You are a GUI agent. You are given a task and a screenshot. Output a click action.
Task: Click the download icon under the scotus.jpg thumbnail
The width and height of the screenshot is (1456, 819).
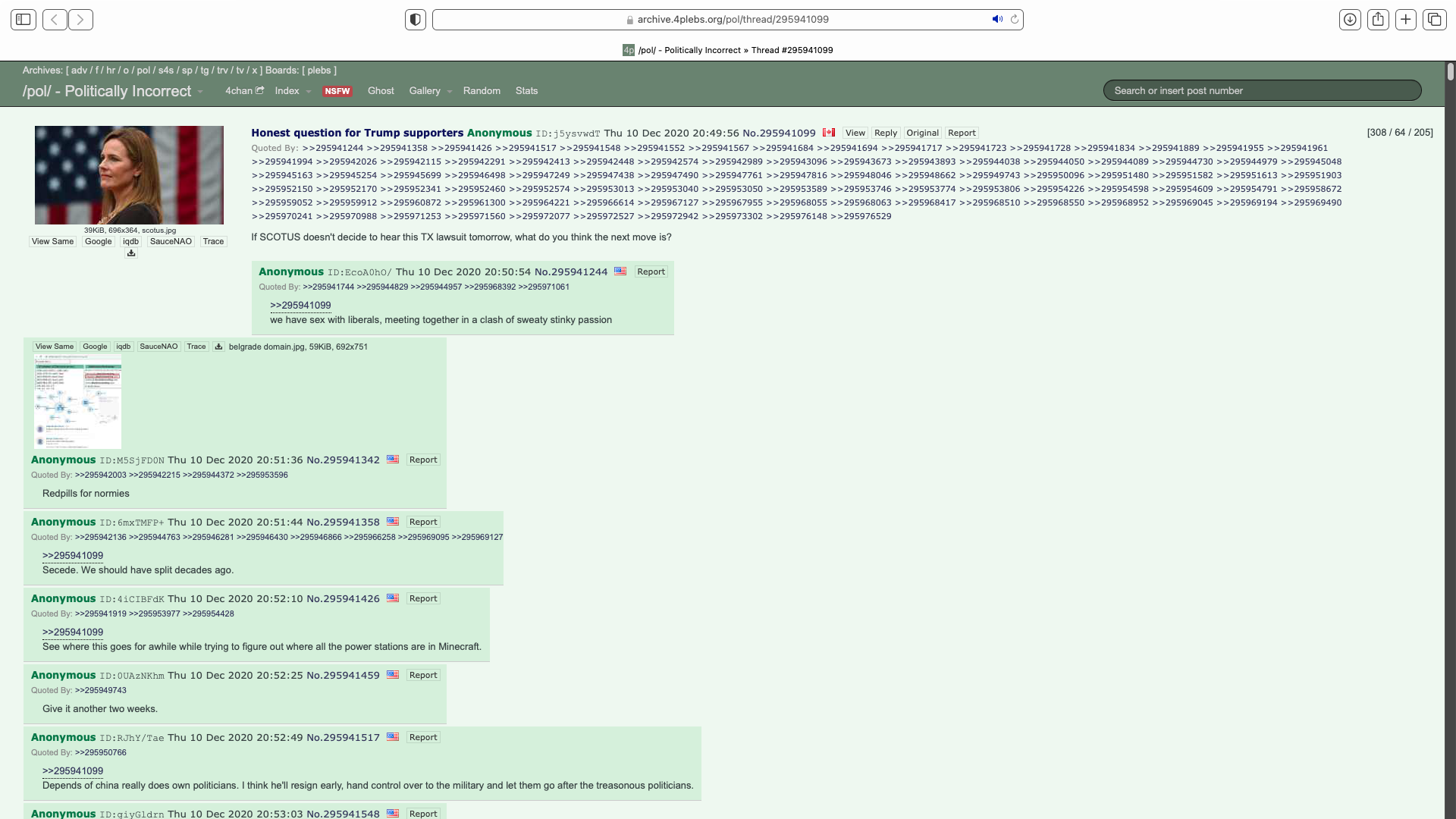[130, 253]
